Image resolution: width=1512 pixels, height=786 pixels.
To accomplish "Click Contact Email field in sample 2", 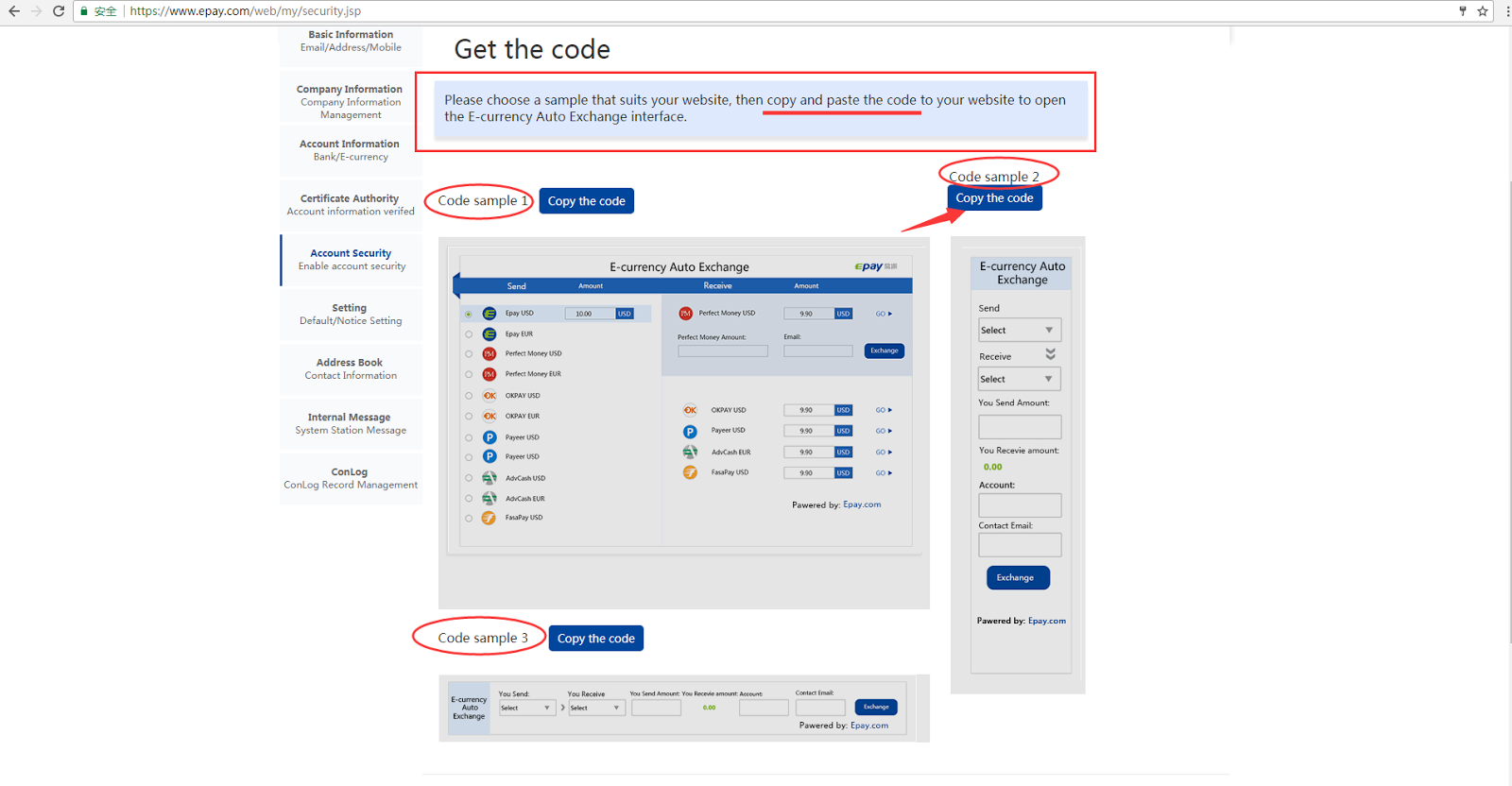I will (x=1020, y=545).
